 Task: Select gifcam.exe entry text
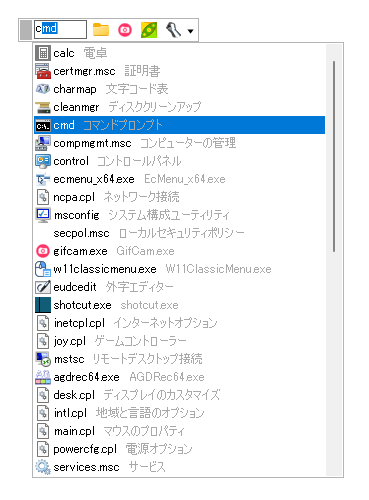pyautogui.click(x=114, y=251)
